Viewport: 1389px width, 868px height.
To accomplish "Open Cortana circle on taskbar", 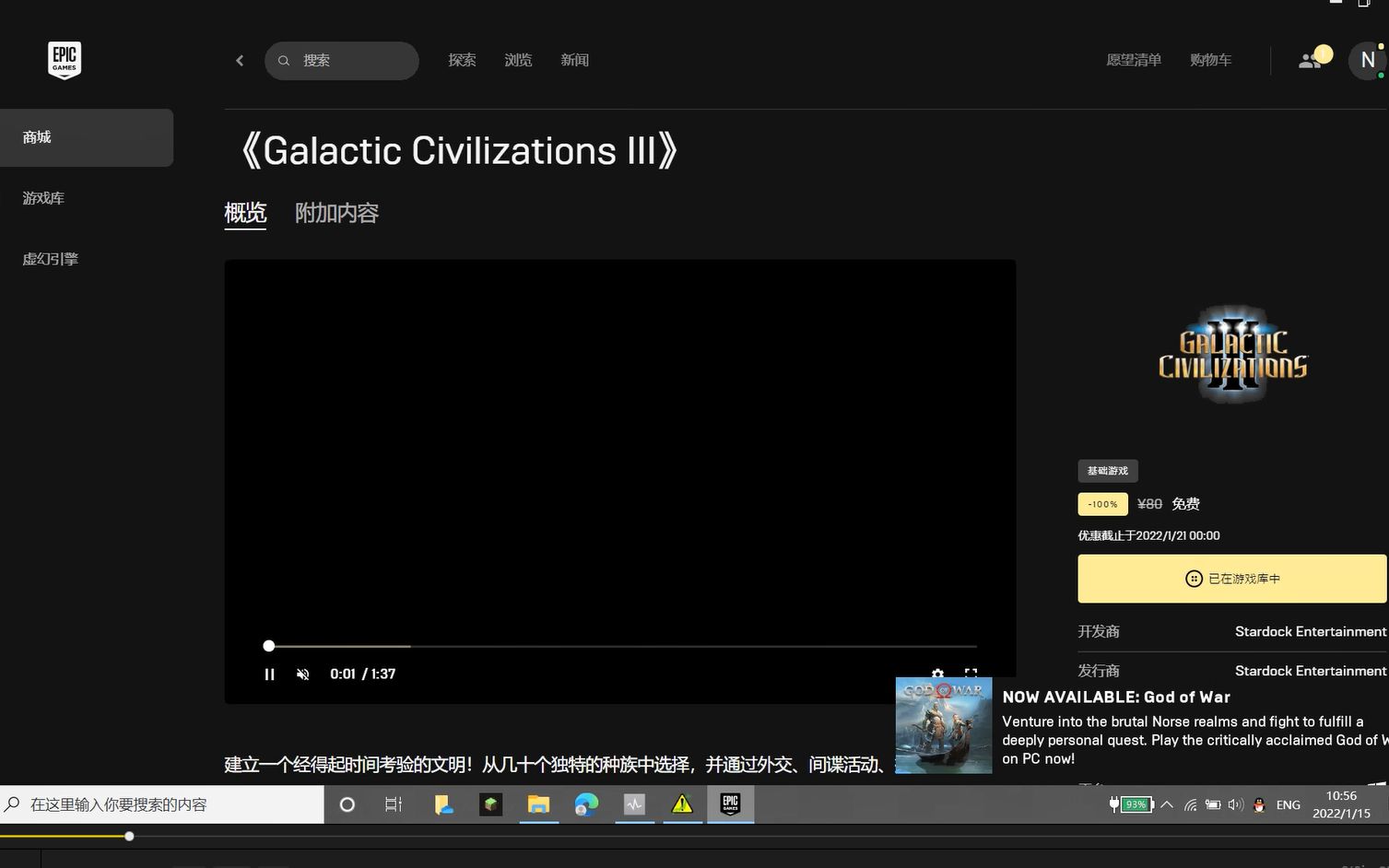I will click(347, 804).
